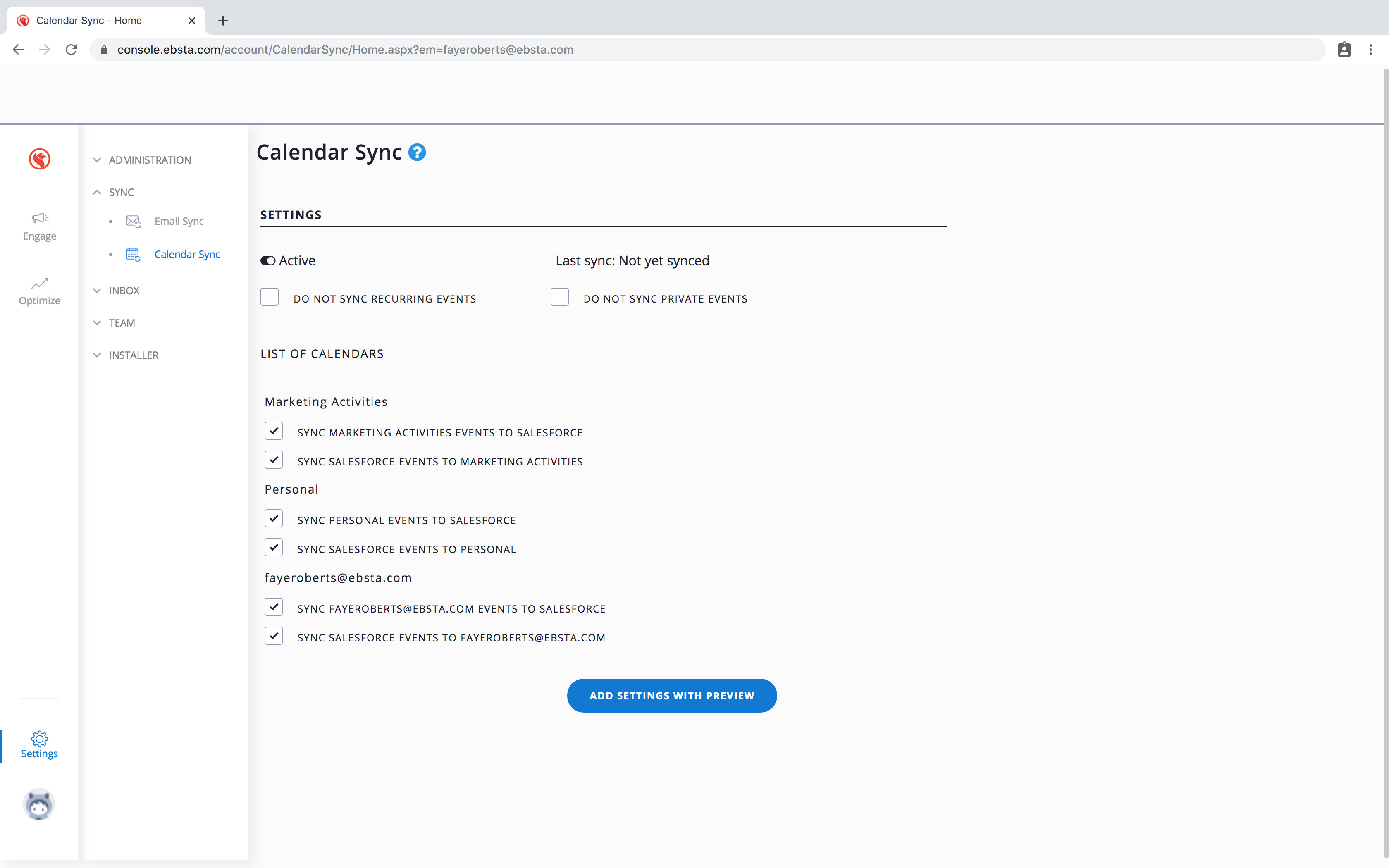Click Add Settings With Preview button

pyautogui.click(x=671, y=696)
